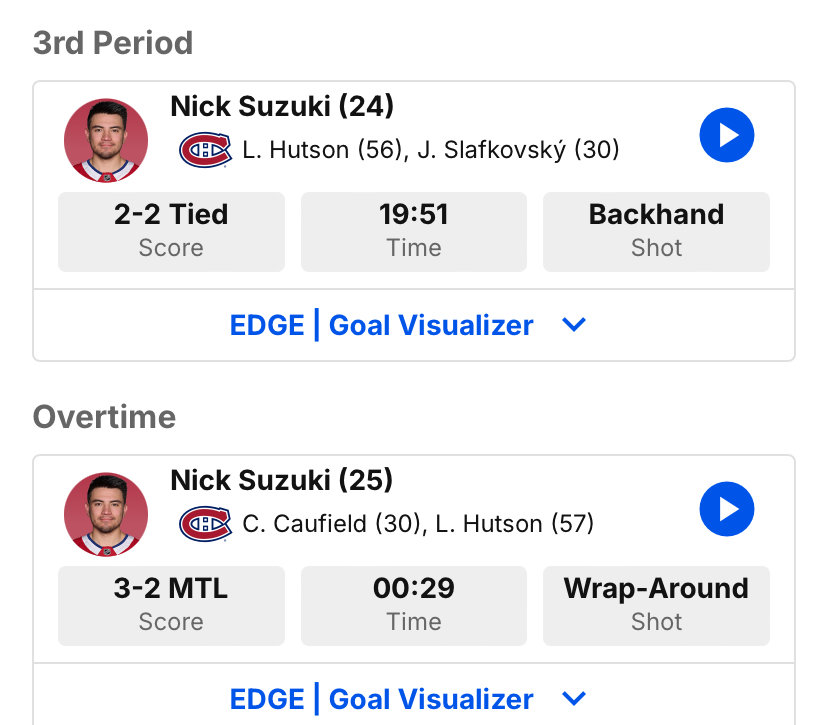Play the Nick Suzuki (24) goal video
Image resolution: width=828 pixels, height=725 pixels.
click(727, 135)
